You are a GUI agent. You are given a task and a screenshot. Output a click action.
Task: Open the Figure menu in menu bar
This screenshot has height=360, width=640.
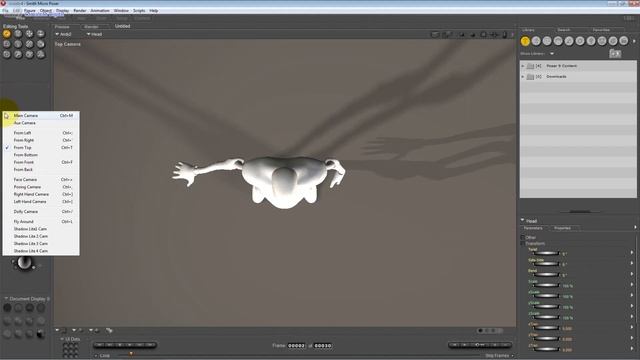click(30, 11)
